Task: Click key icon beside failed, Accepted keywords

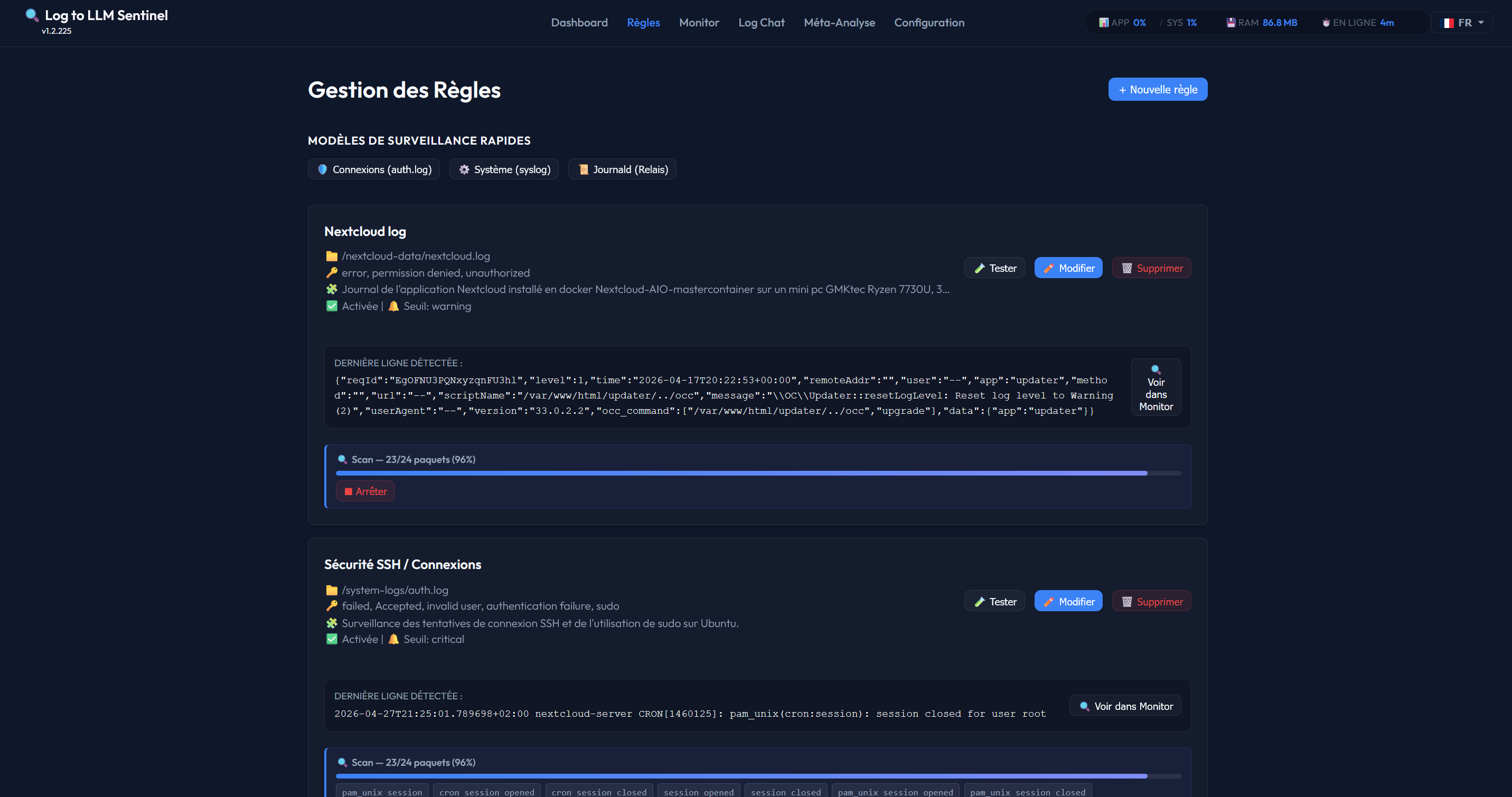Action: point(332,606)
